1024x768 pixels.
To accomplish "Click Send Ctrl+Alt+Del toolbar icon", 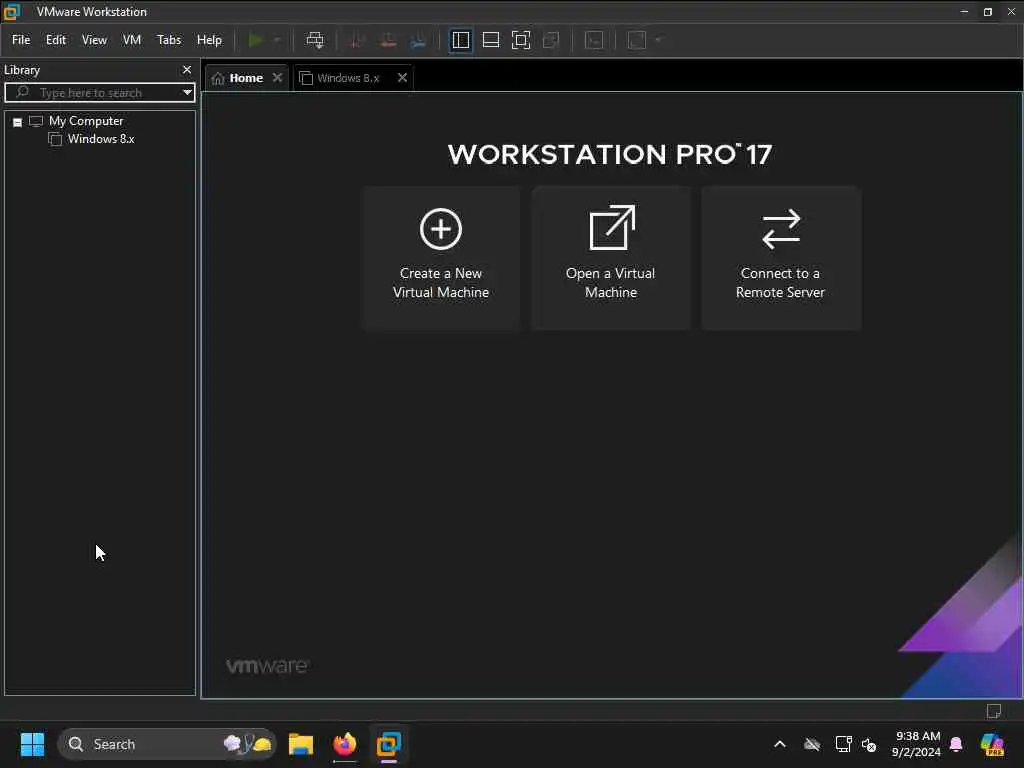I will pyautogui.click(x=315, y=40).
